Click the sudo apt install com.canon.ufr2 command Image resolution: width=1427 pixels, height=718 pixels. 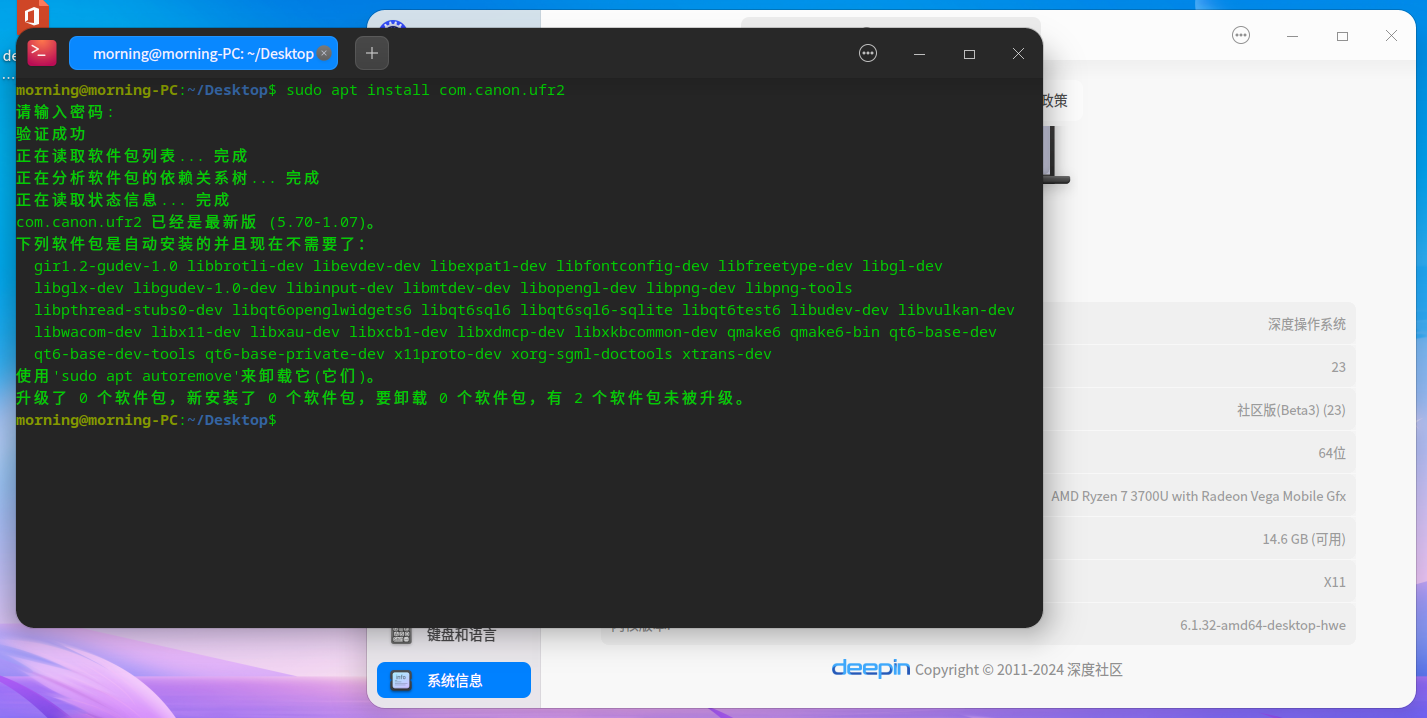point(426,90)
